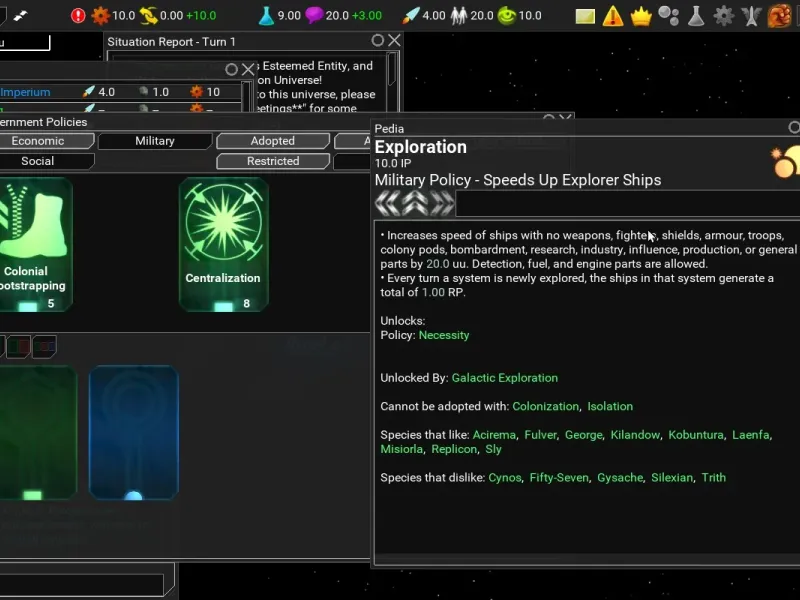Click the white arrows icon at top left
Viewport: 800px width, 600px height.
pos(20,16)
